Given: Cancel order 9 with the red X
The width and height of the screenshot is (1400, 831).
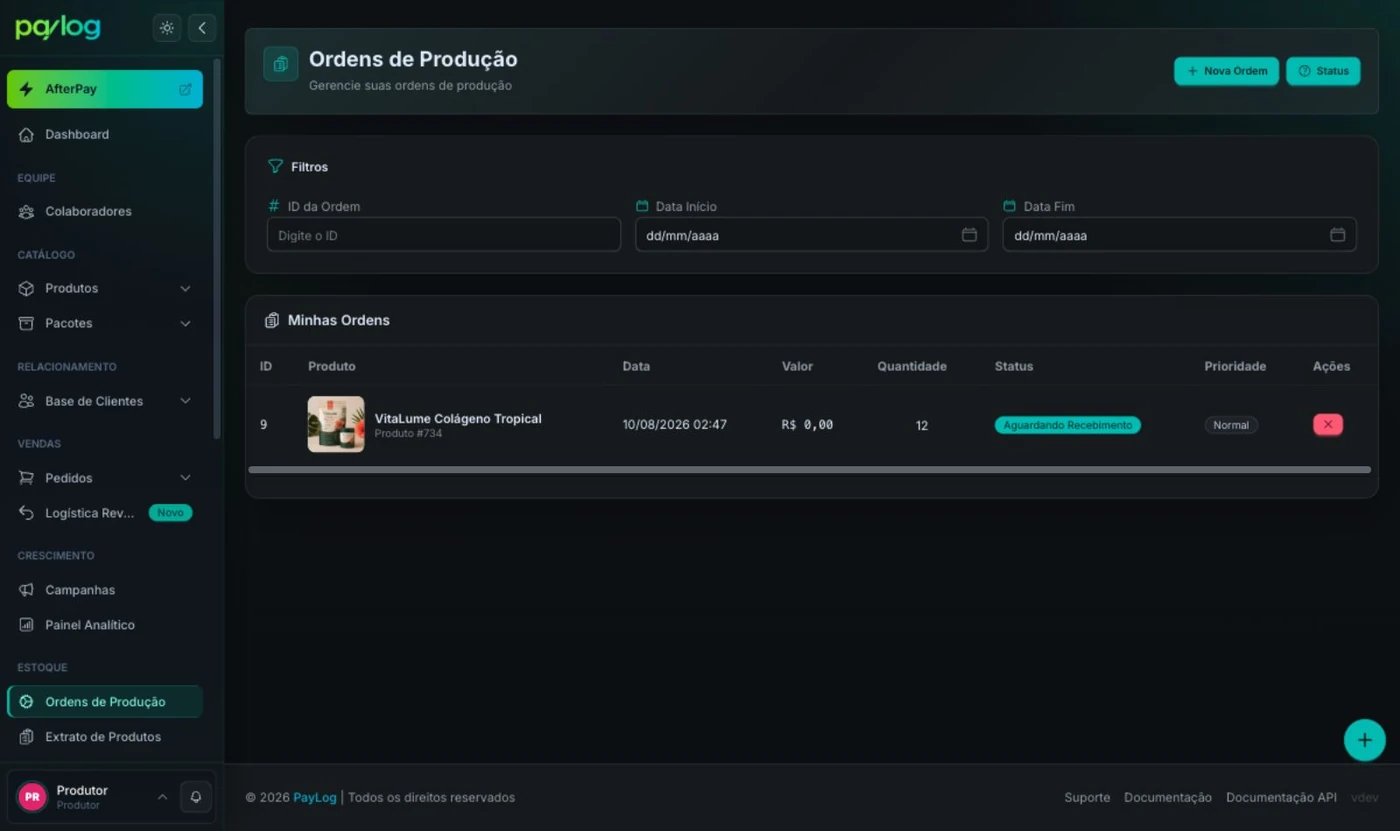Looking at the screenshot, I should coord(1328,424).
